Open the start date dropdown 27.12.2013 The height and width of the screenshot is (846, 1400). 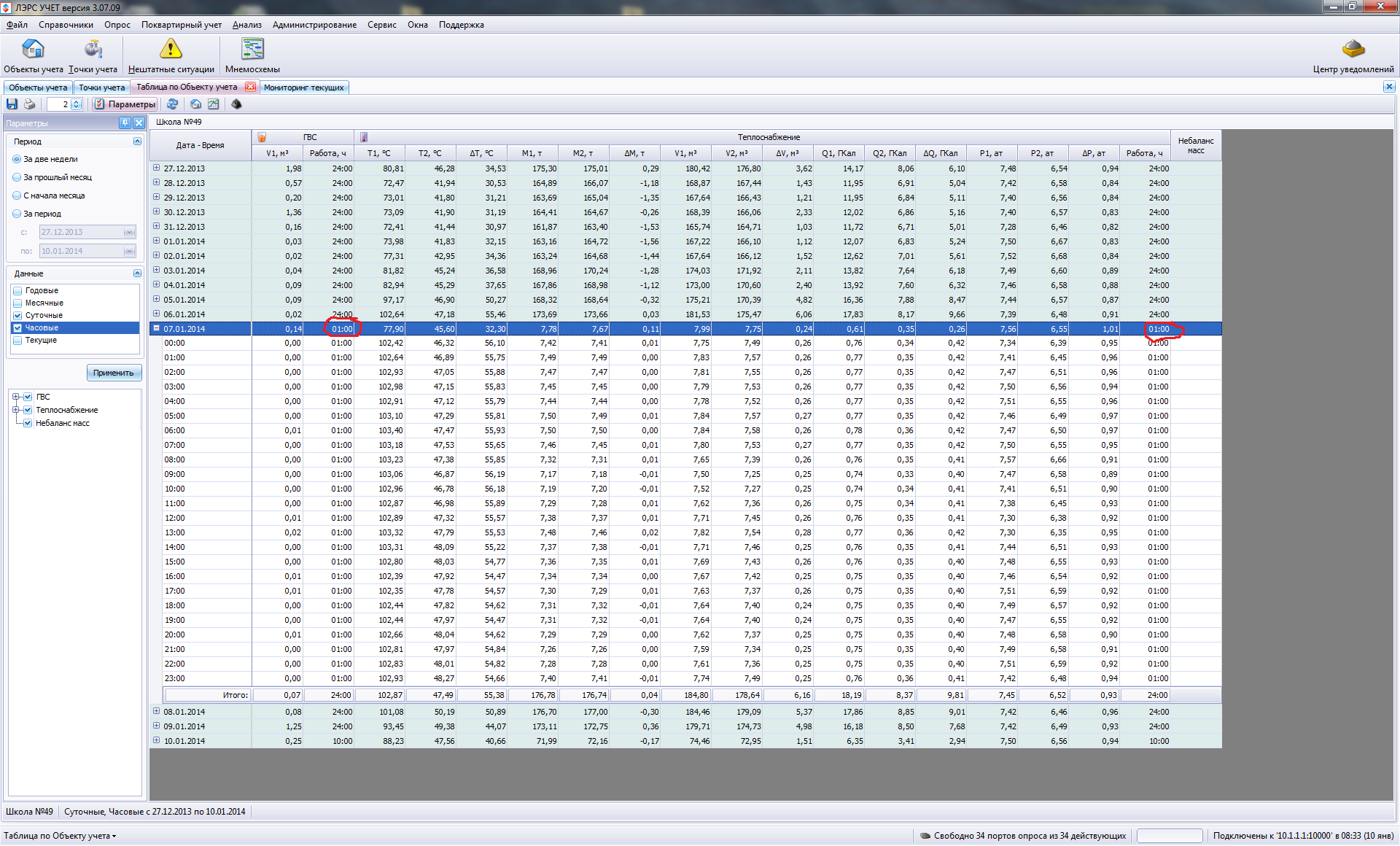(x=129, y=232)
